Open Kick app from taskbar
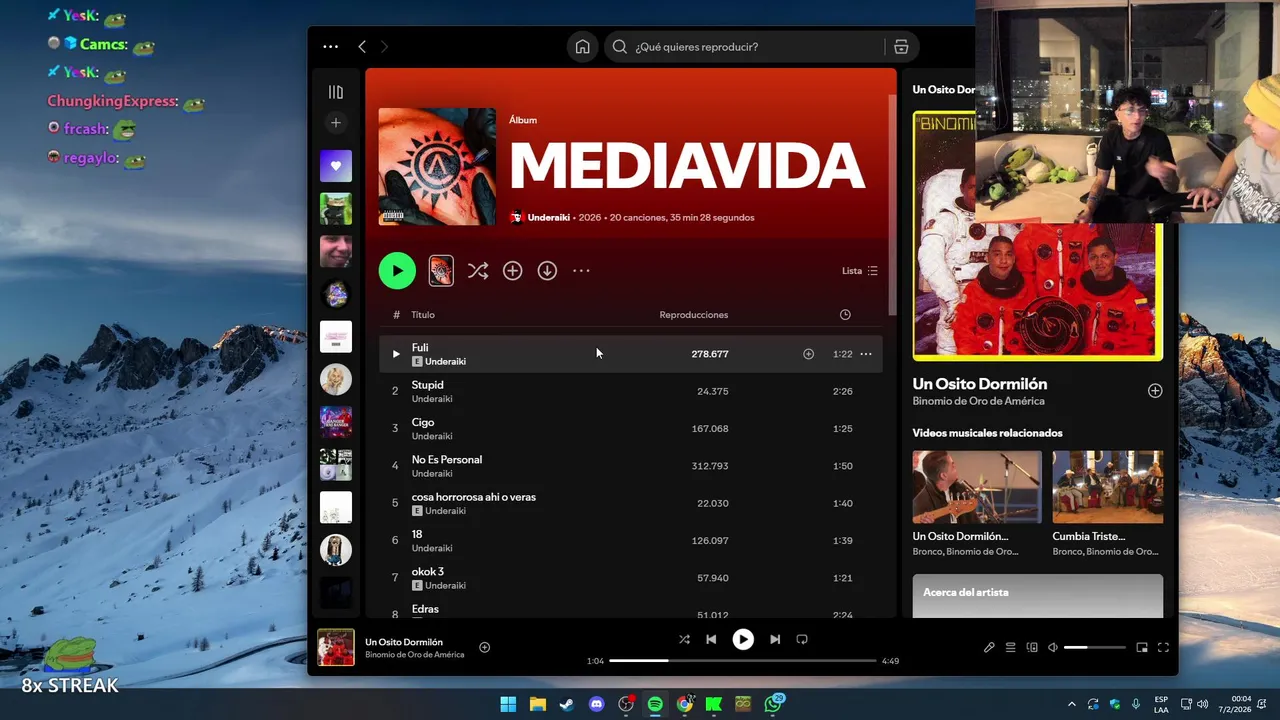The image size is (1280, 720). click(714, 704)
